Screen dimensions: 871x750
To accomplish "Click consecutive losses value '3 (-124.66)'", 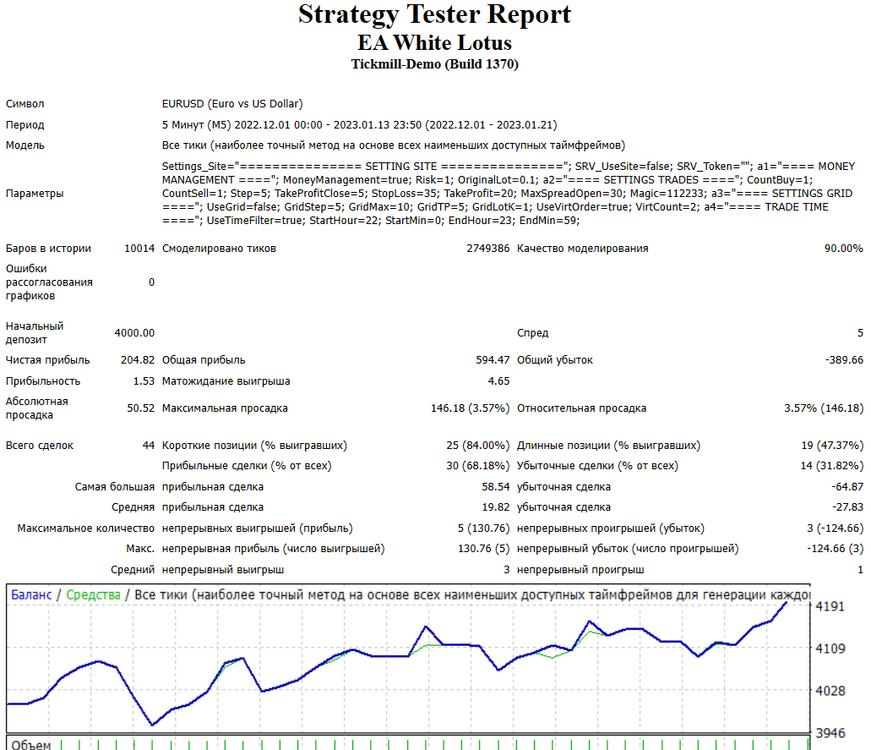I will (x=835, y=528).
